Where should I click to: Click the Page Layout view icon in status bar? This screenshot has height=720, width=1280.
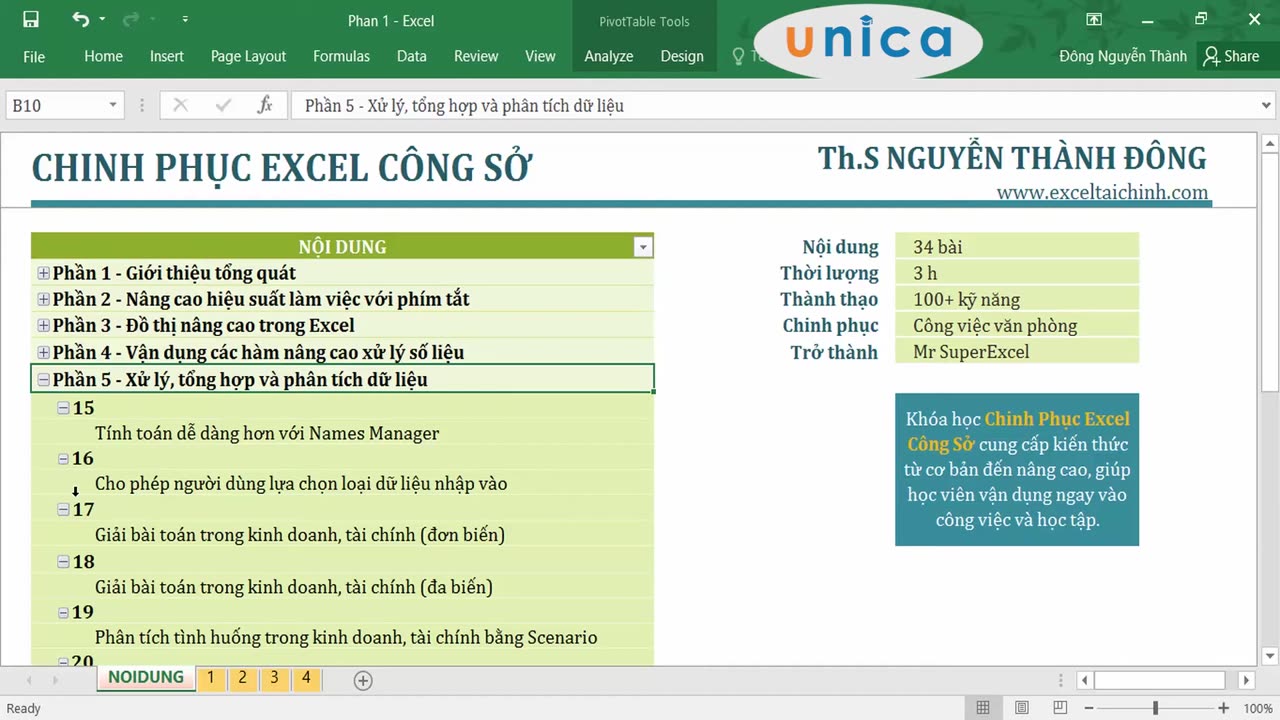click(1022, 708)
